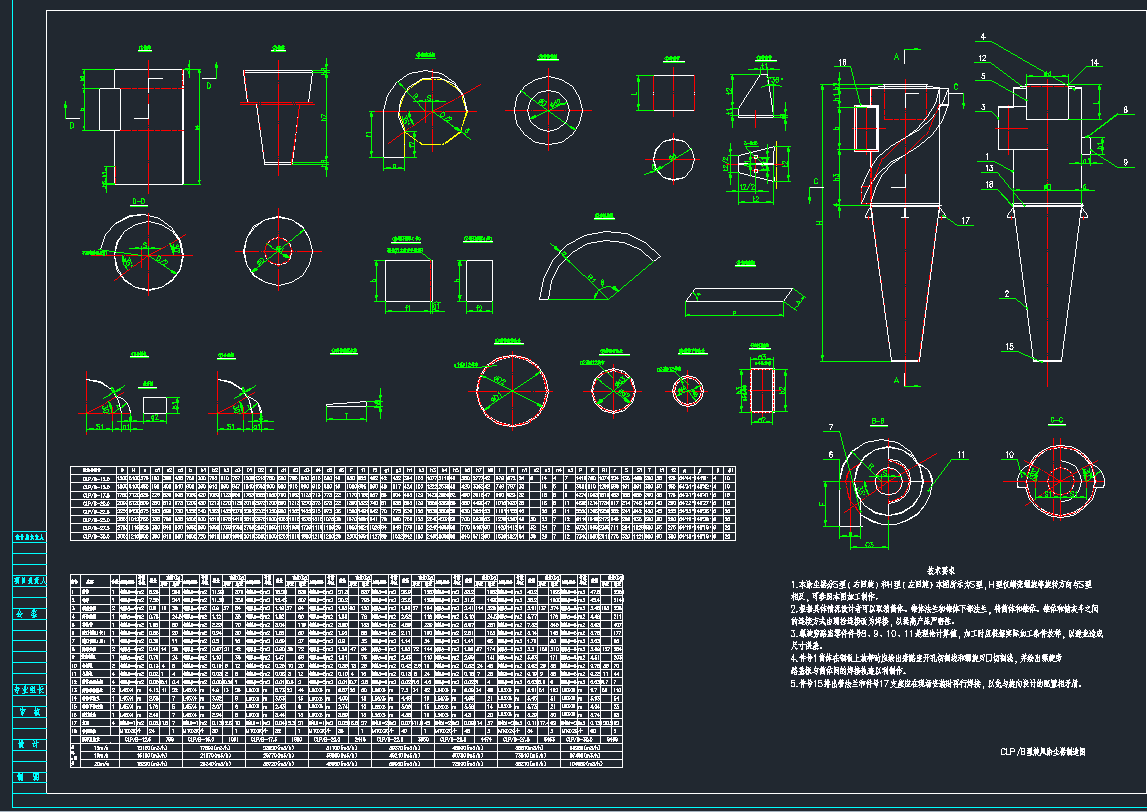Click part callout number 10

click(1009, 455)
